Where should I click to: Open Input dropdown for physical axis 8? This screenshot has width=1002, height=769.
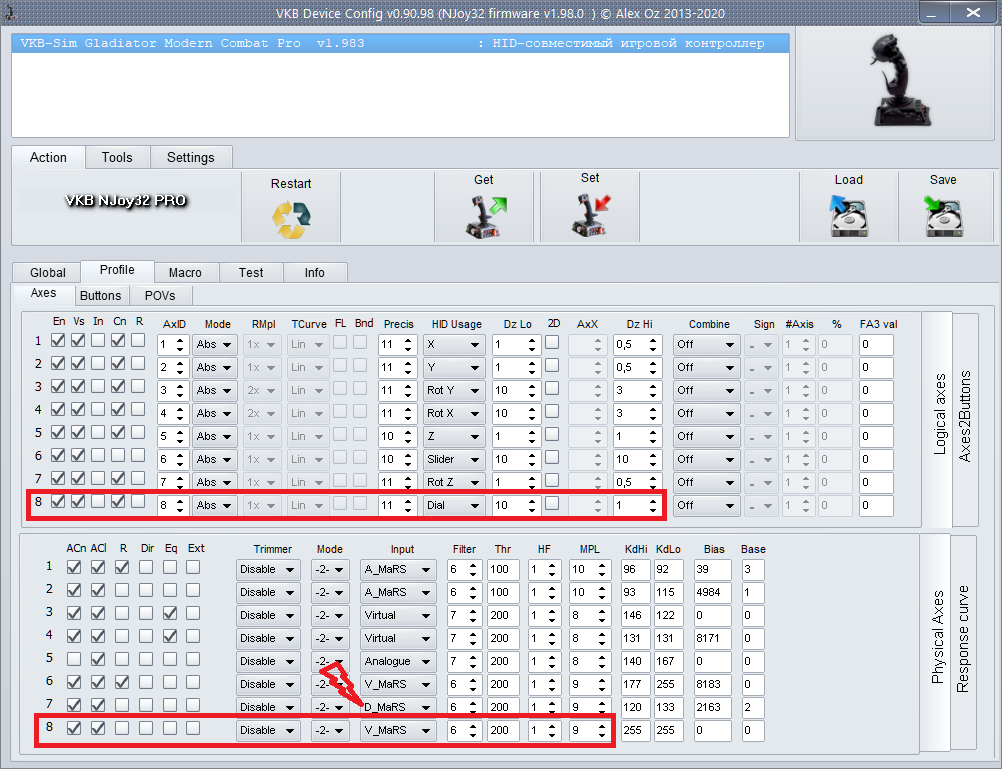coord(397,731)
